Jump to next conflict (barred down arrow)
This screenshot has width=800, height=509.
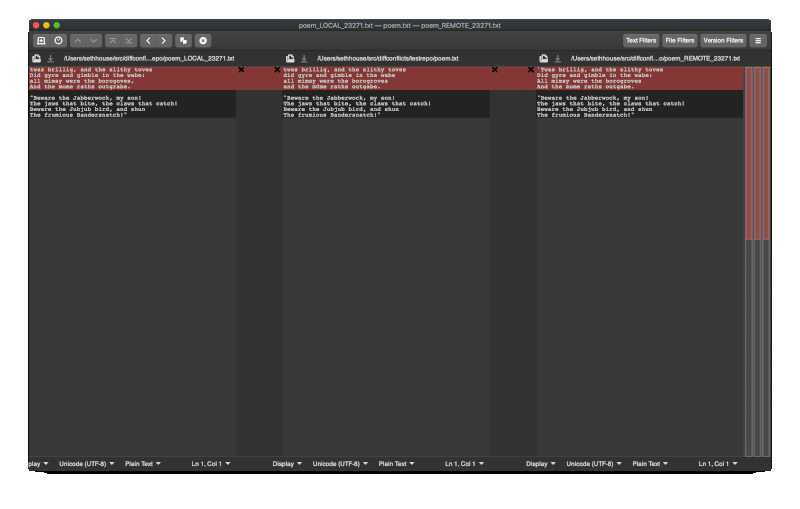(129, 41)
